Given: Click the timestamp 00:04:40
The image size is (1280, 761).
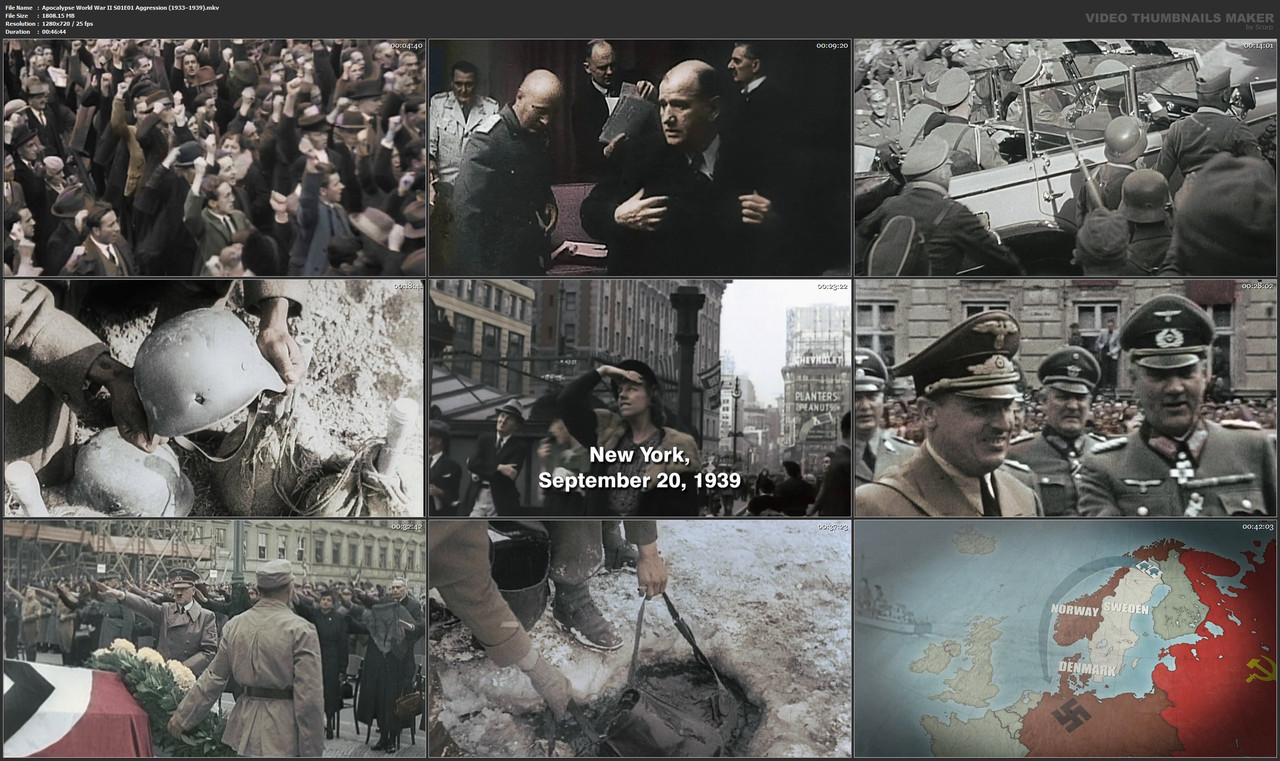Looking at the screenshot, I should (406, 46).
